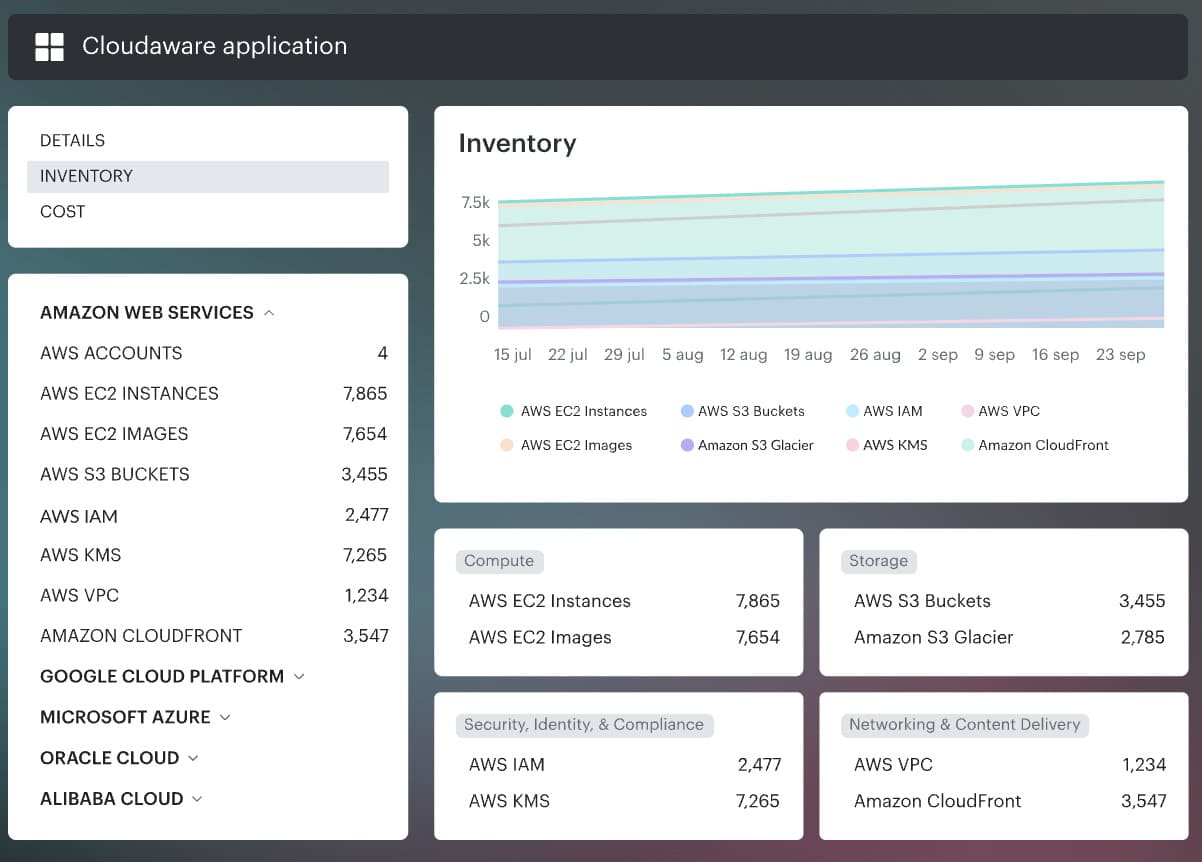Click the AWS S3 Buckets legend dot

click(x=685, y=411)
